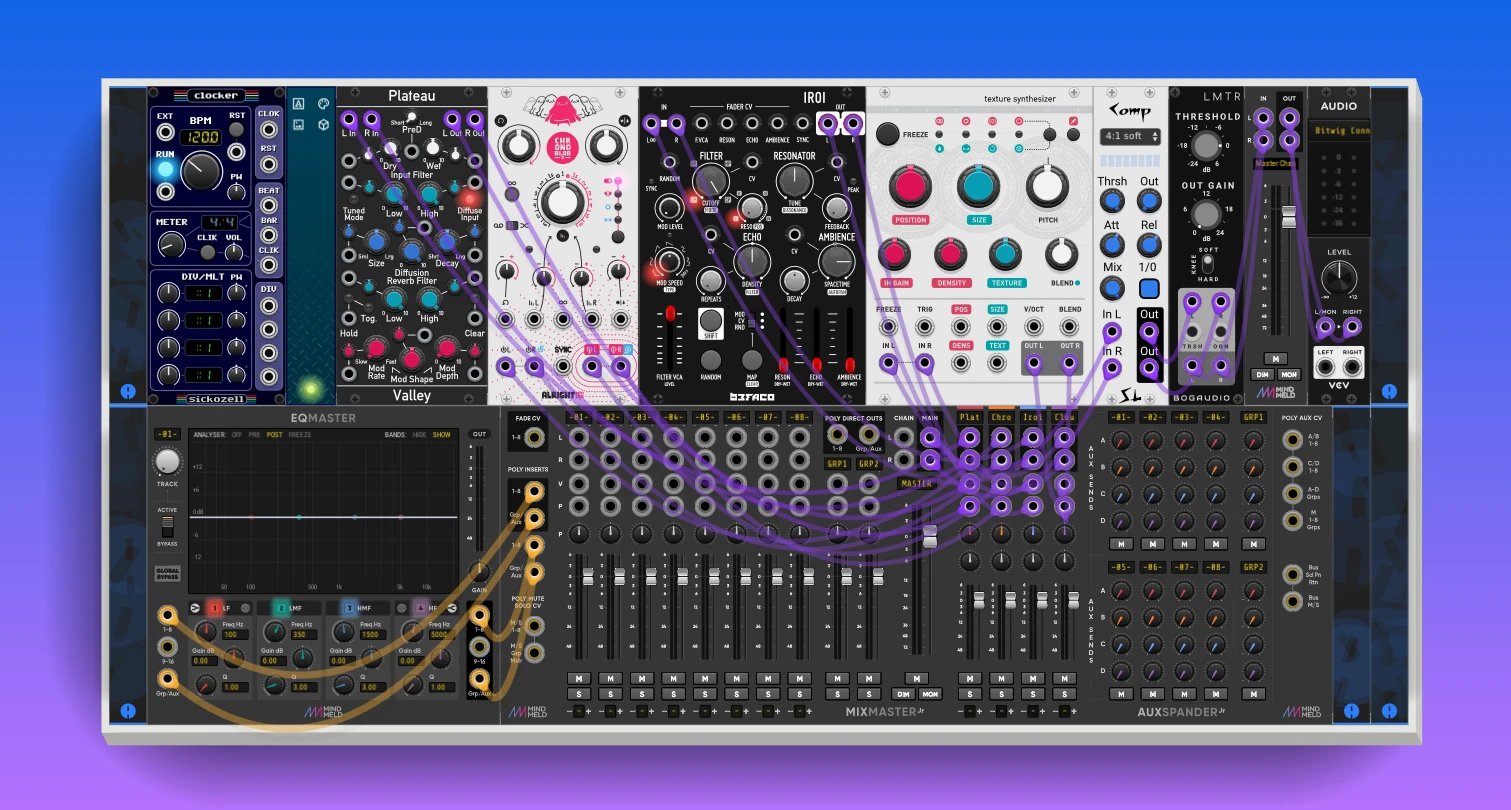Screen dimensions: 1511x810
Task: Click the Iroi aux channel label
Action: [1033, 416]
